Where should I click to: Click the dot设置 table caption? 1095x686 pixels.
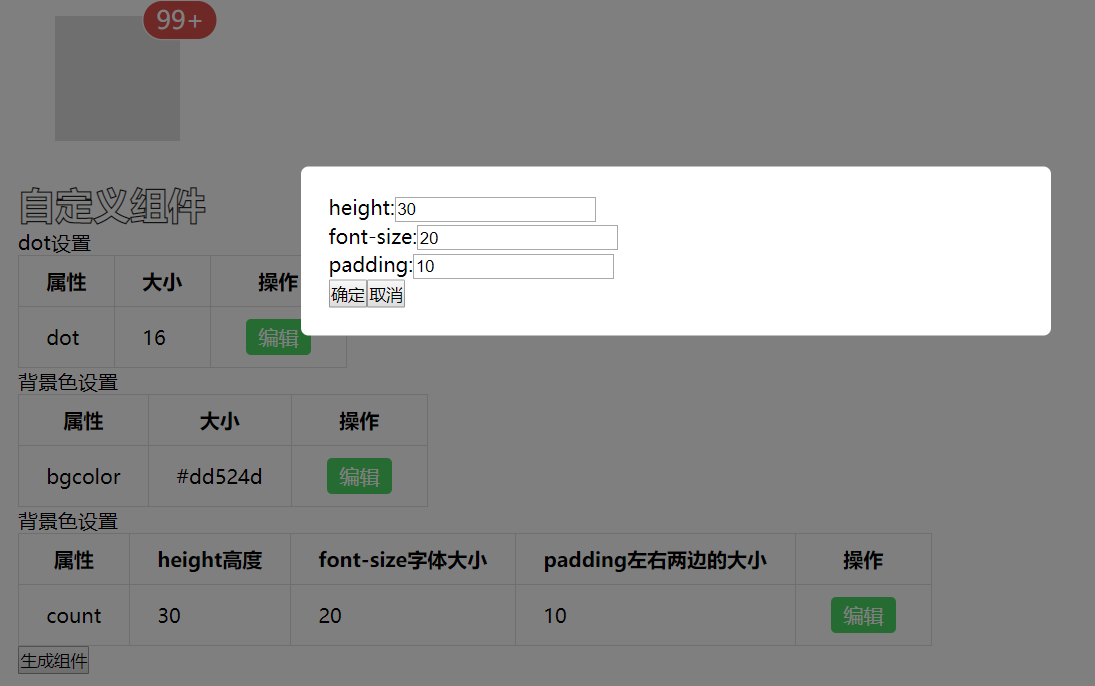click(54, 243)
